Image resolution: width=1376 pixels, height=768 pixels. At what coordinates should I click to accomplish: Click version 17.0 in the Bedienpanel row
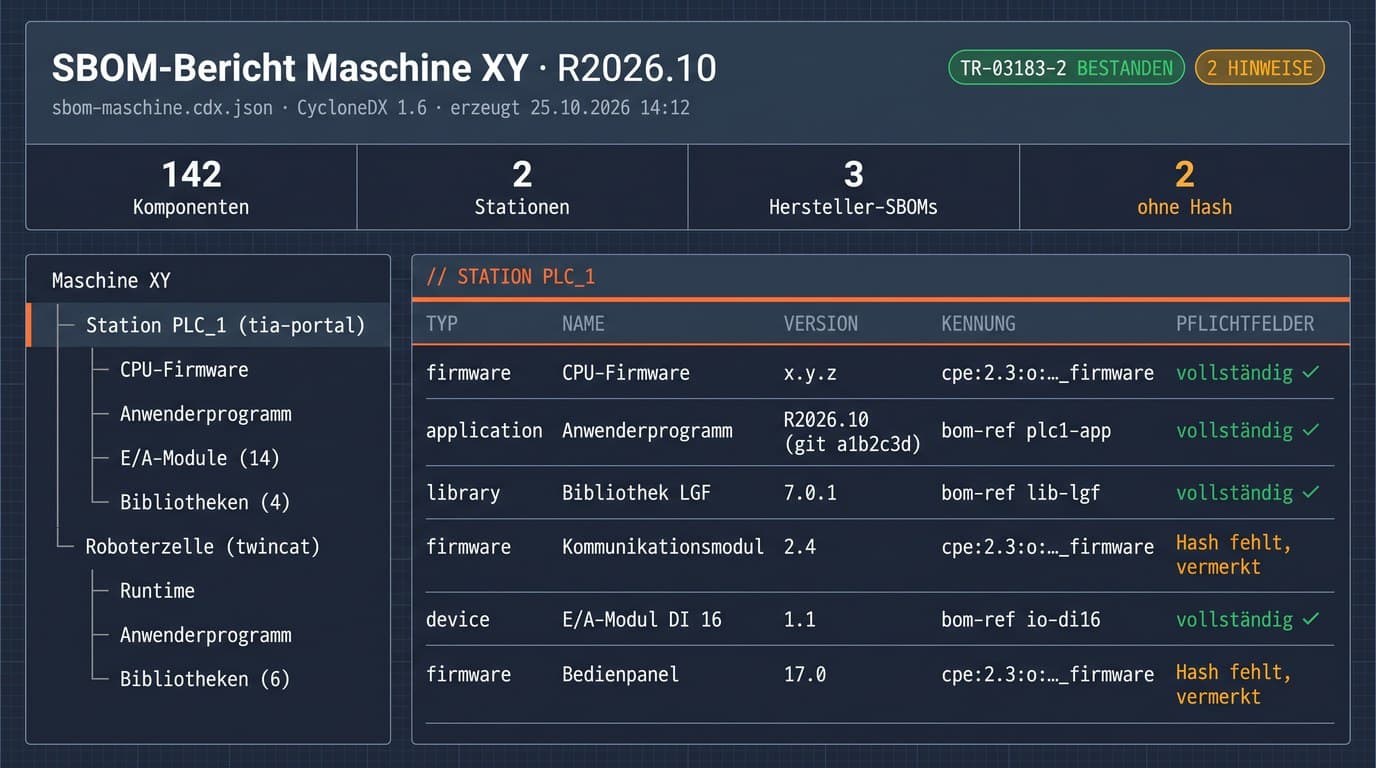coord(805,675)
